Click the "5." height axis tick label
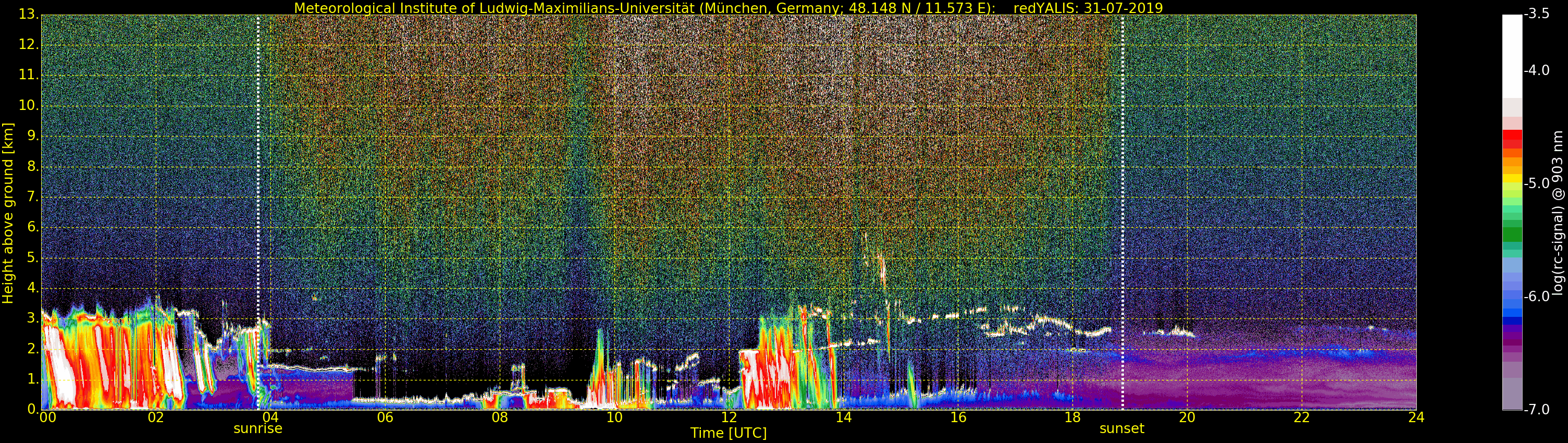This screenshot has height=443, width=1568. 33,257
